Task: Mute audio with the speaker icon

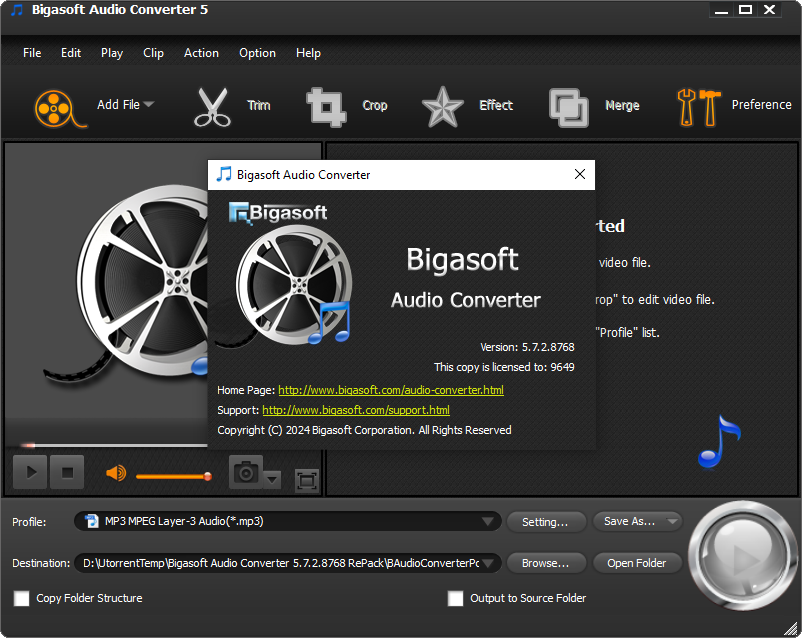Action: [116, 473]
